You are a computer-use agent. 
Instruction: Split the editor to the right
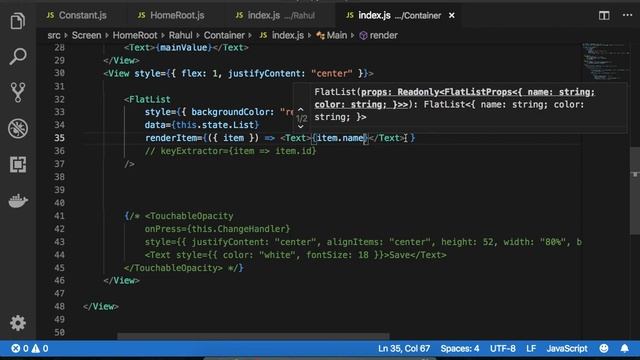(x=604, y=16)
